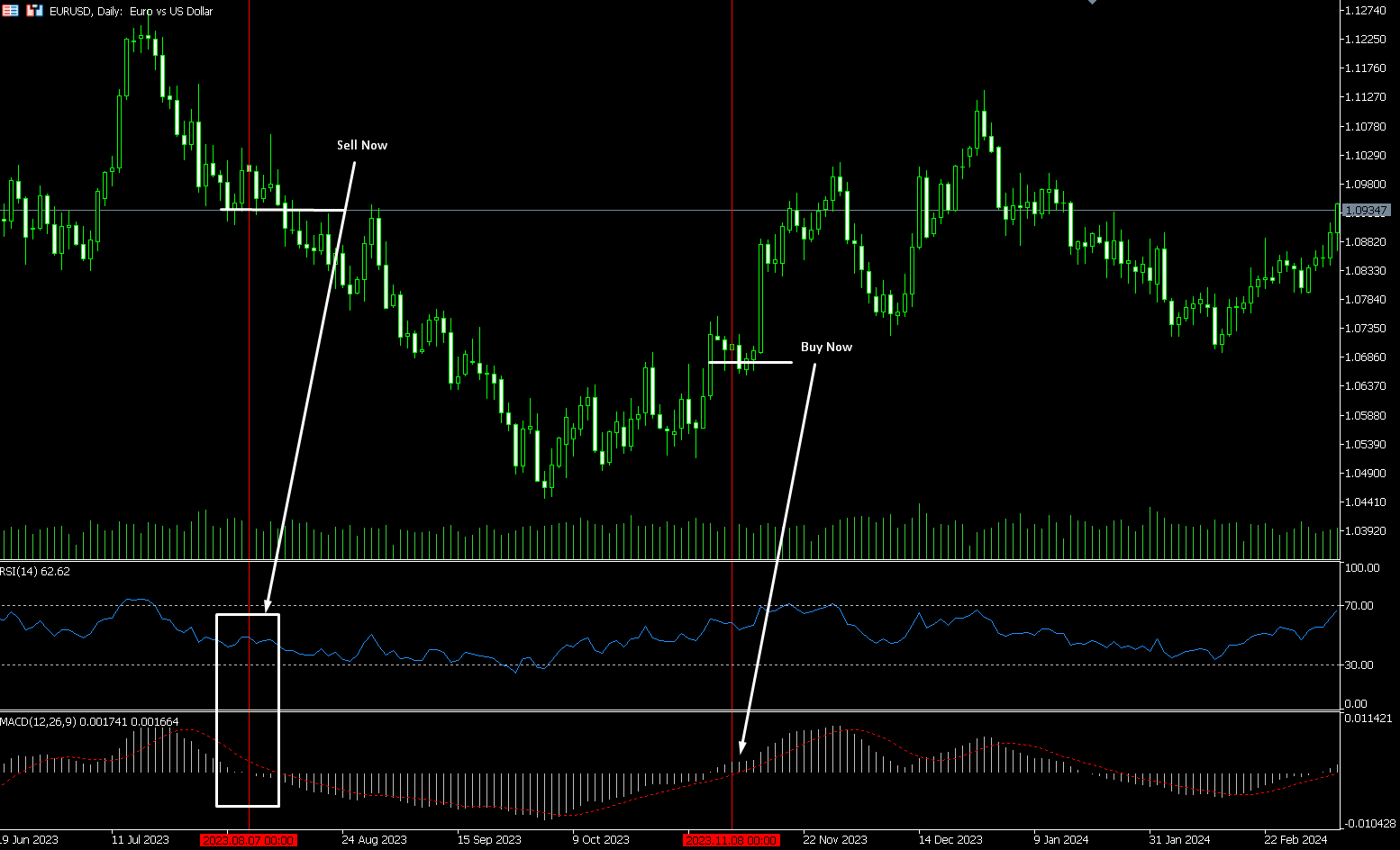Viewport: 1400px width, 850px height.
Task: Click the current price label 1.09347
Action: click(x=1366, y=211)
